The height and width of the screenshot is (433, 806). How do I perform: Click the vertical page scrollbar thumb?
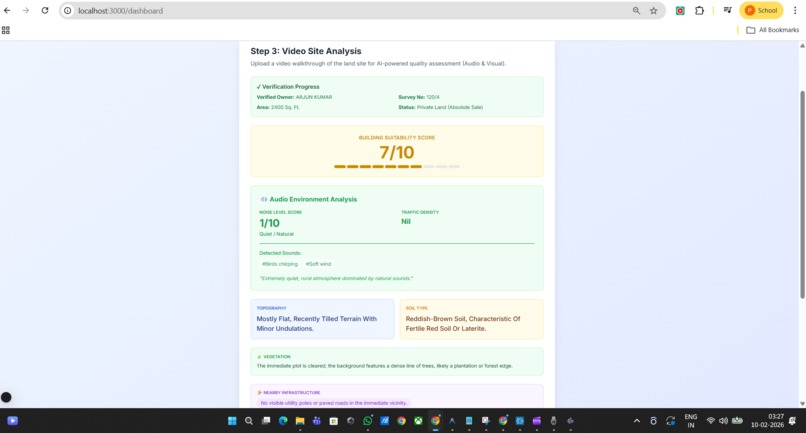[802, 194]
